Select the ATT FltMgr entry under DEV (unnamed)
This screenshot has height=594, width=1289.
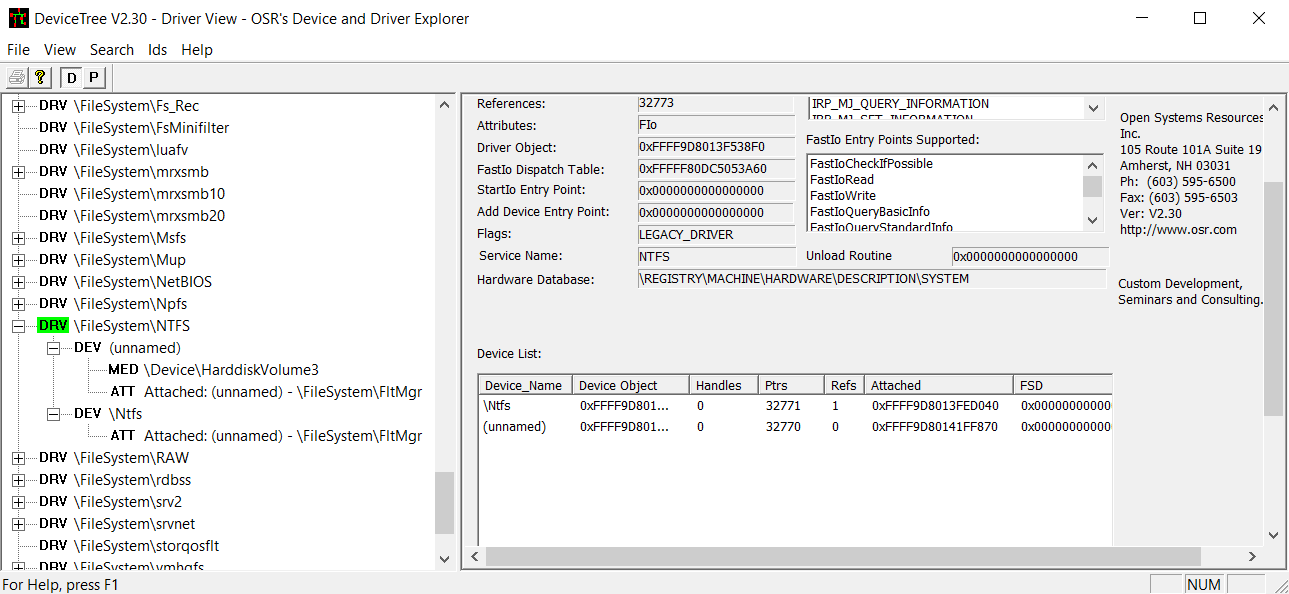click(266, 392)
